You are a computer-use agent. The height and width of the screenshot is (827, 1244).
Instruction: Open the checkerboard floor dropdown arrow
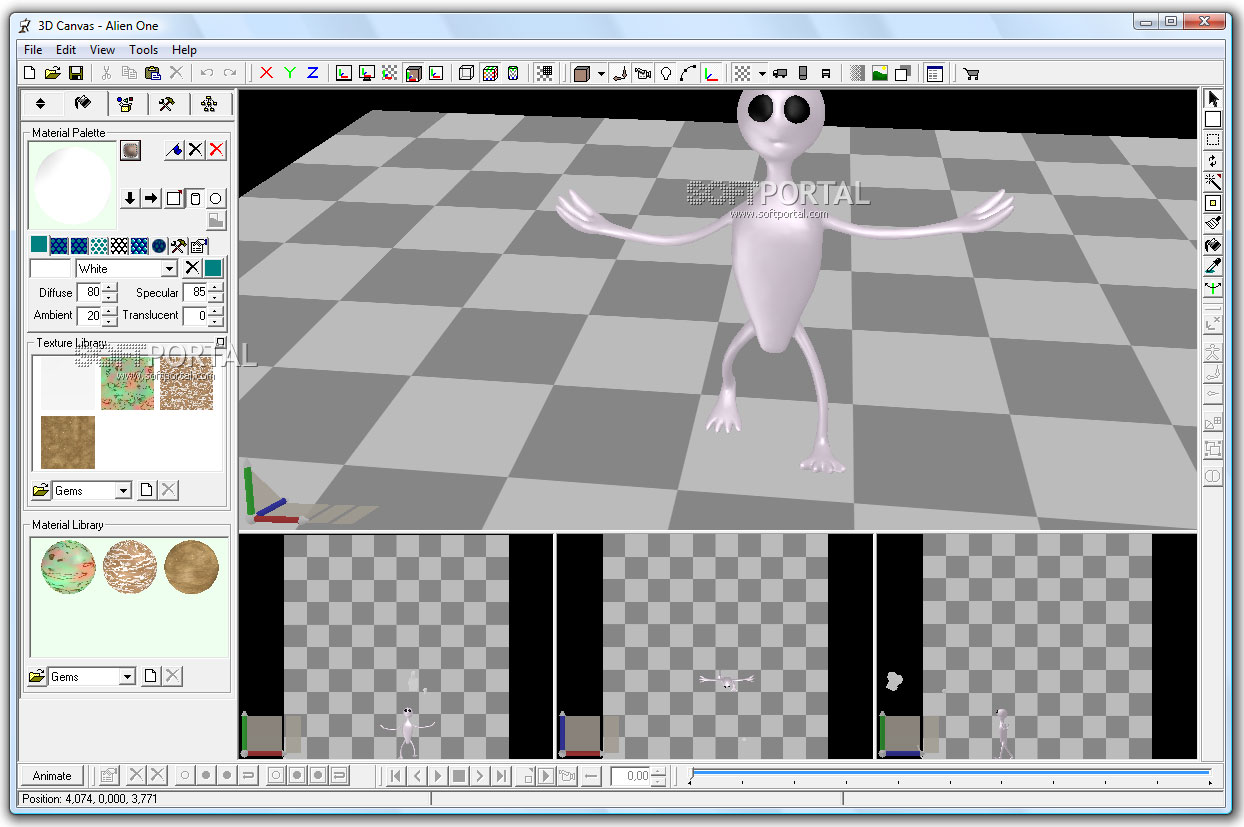click(762, 73)
